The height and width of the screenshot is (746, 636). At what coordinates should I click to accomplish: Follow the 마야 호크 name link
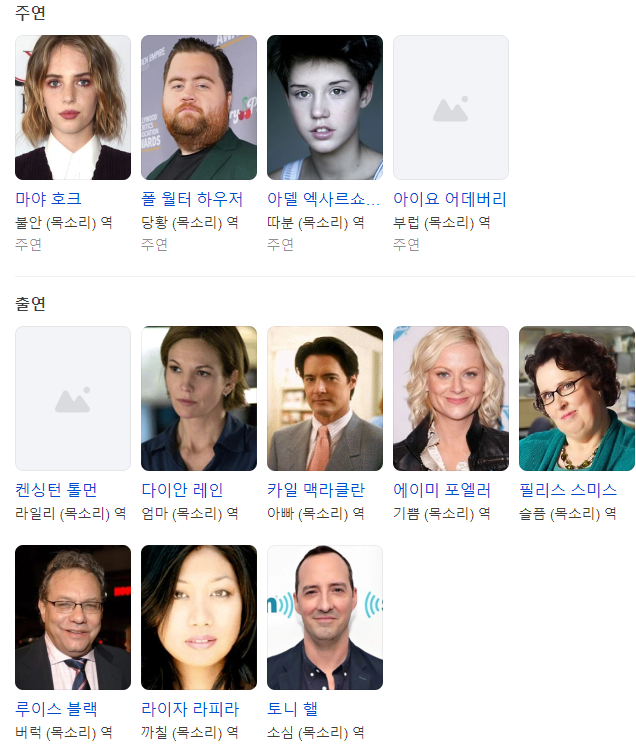click(x=48, y=198)
